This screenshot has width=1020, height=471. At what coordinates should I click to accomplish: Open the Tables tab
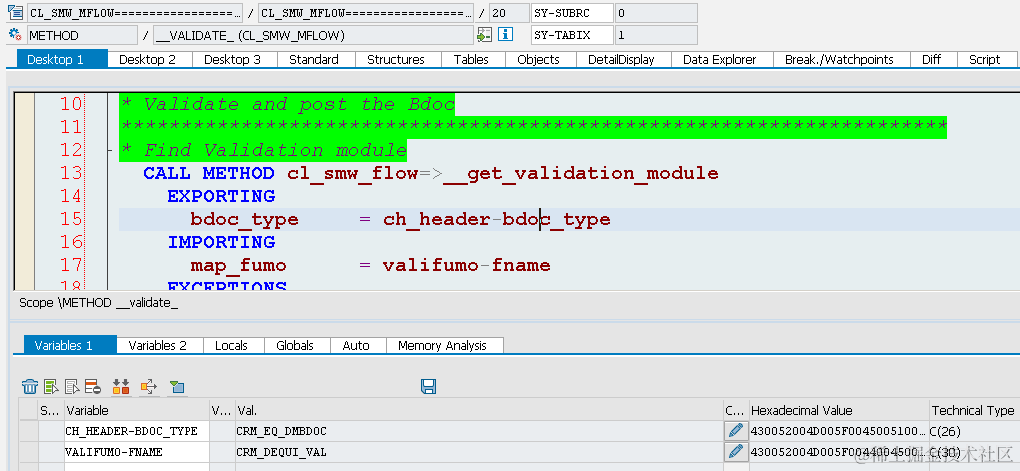pyautogui.click(x=471, y=59)
